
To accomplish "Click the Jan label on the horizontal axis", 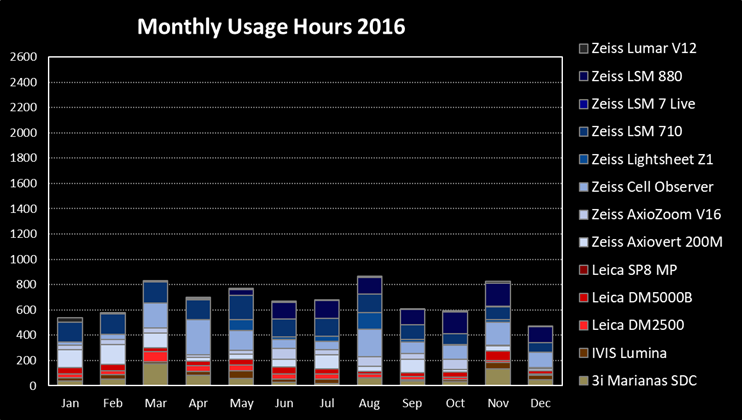I will click(x=70, y=402).
